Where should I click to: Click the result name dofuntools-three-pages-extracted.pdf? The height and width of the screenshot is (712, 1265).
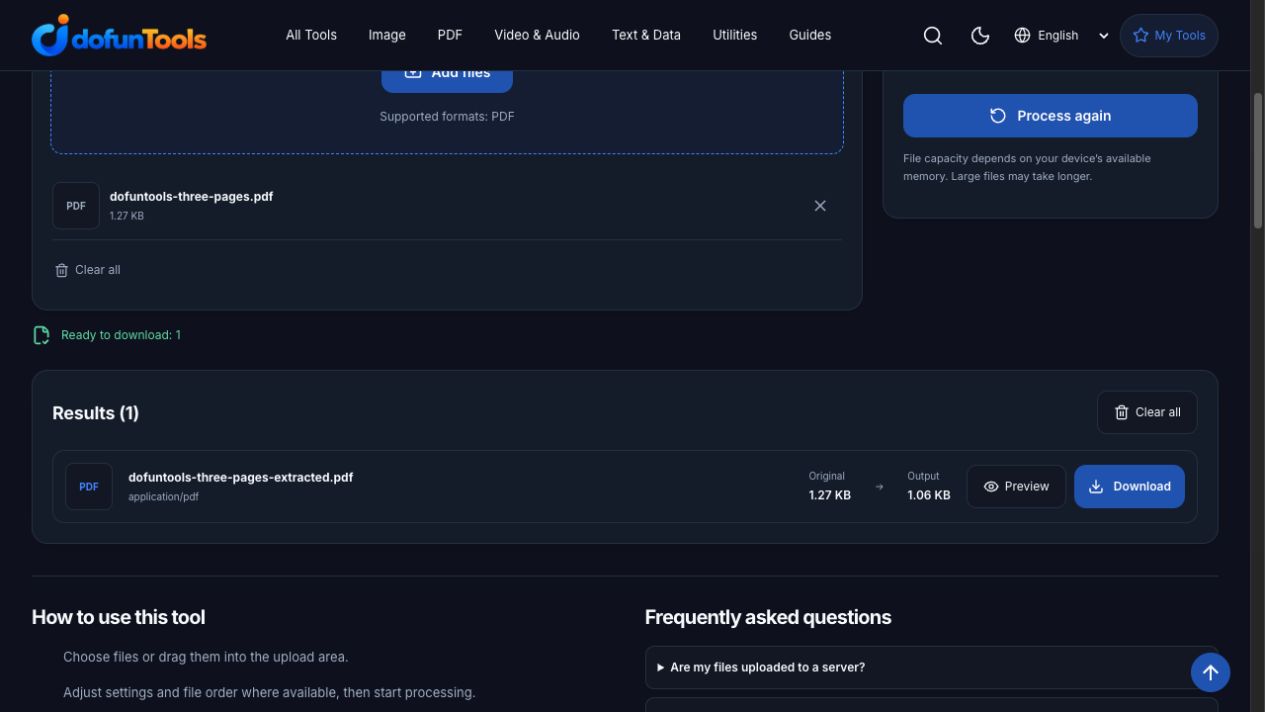point(241,478)
